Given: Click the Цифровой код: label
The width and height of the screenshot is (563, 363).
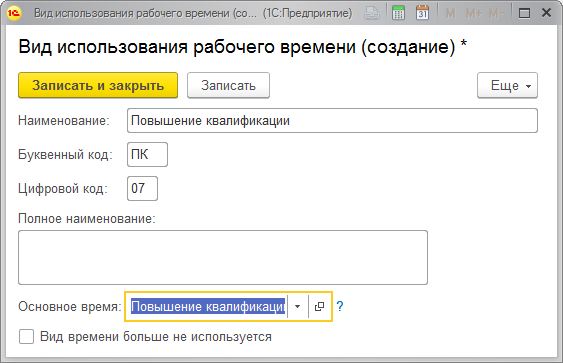Looking at the screenshot, I should (63, 189).
